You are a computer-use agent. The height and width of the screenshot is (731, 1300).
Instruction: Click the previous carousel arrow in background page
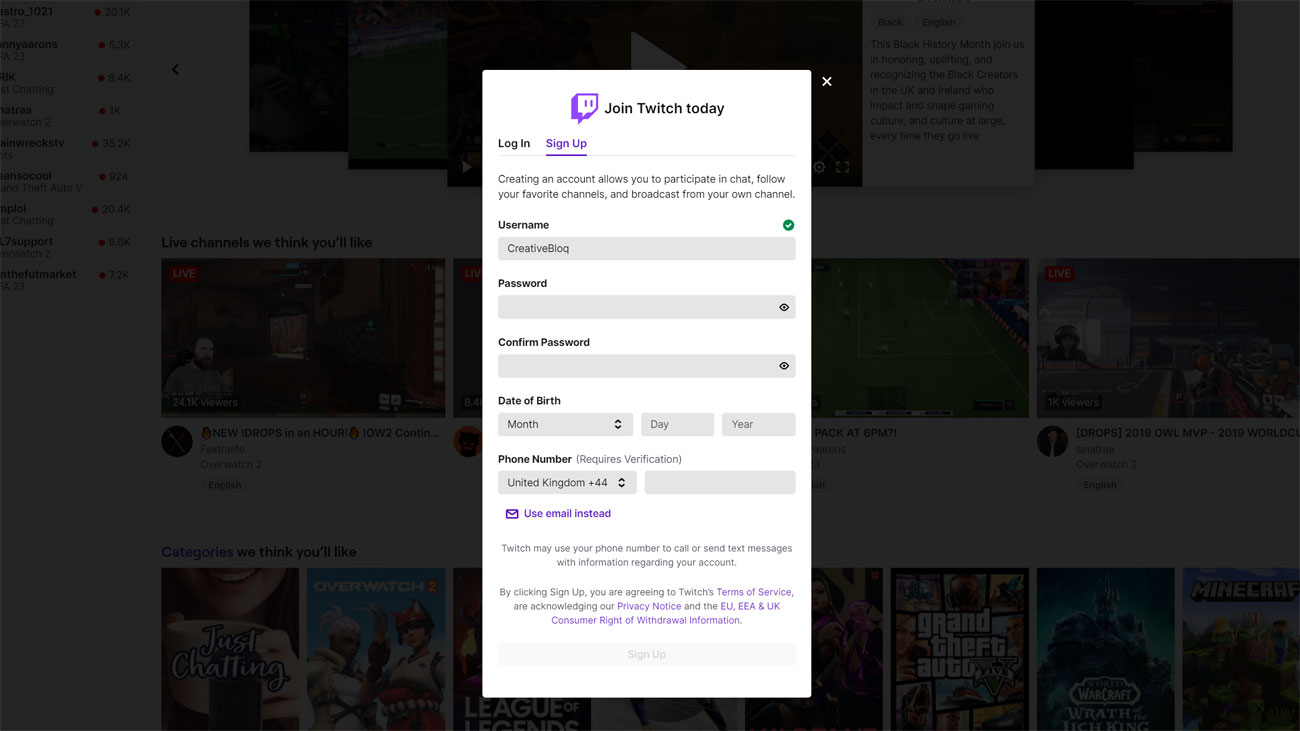click(x=175, y=69)
